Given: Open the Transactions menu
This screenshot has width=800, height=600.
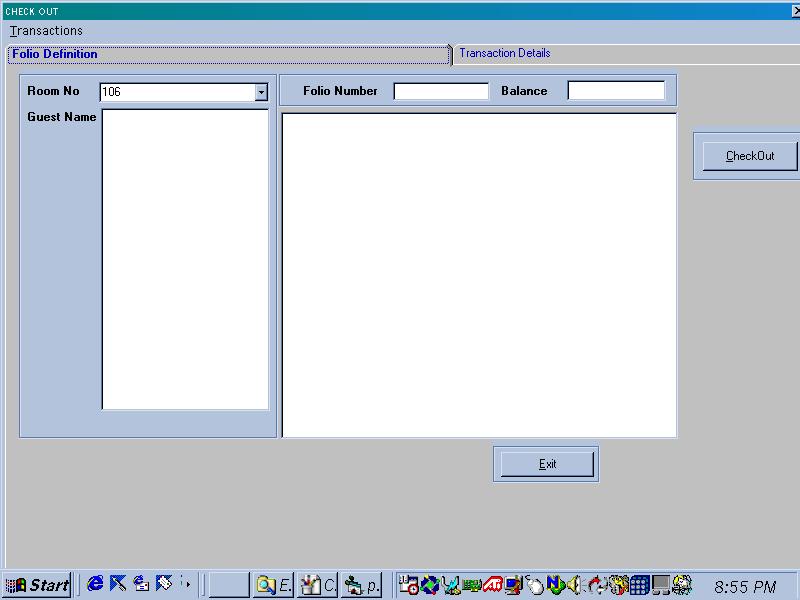Looking at the screenshot, I should (x=46, y=31).
